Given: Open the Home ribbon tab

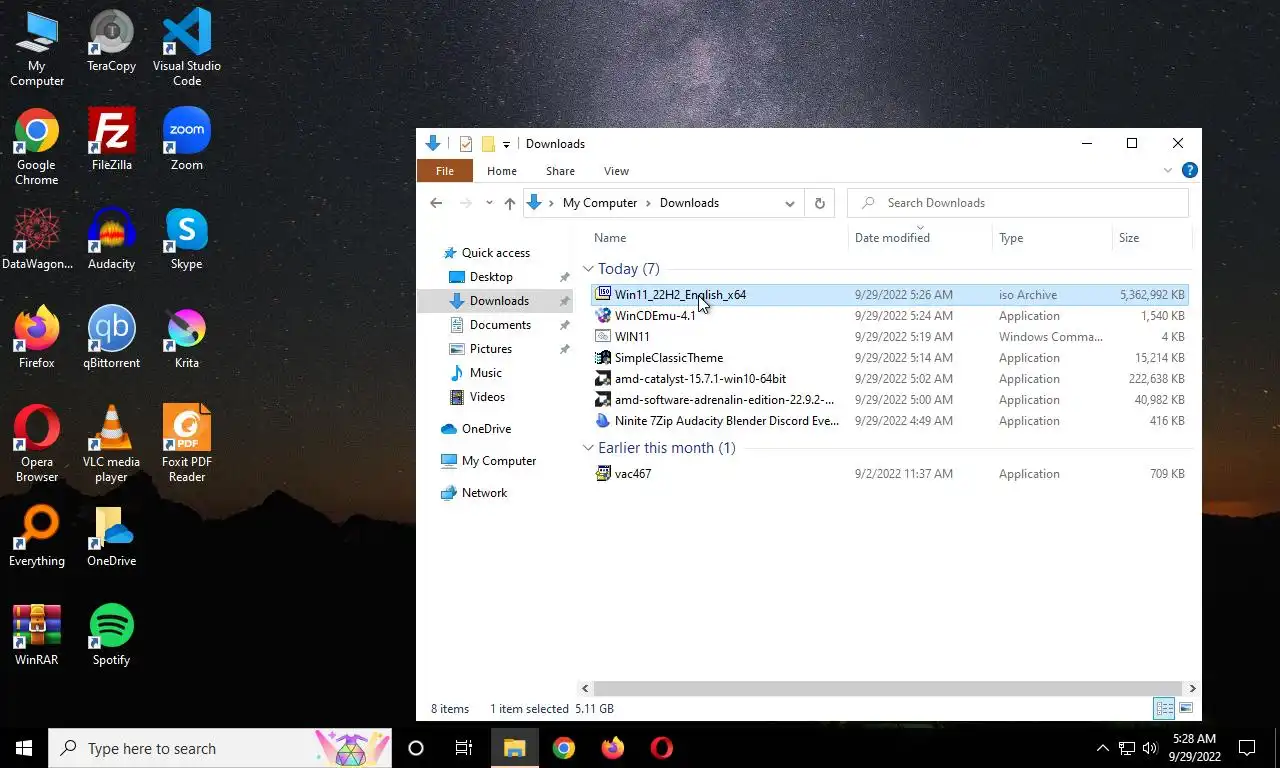Looking at the screenshot, I should point(502,171).
